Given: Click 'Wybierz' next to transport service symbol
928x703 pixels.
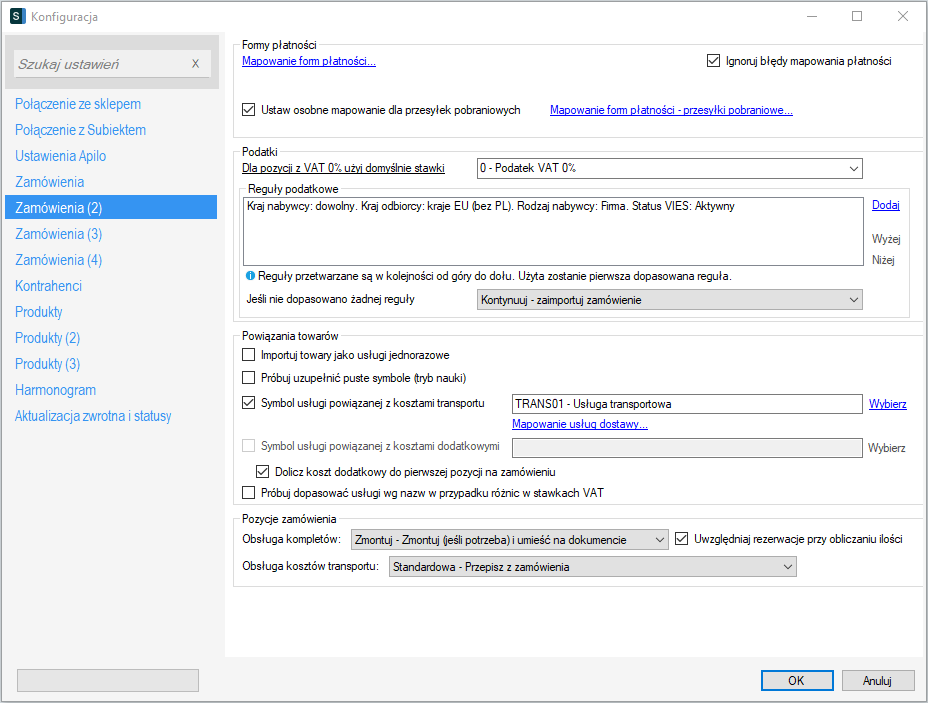Looking at the screenshot, I should click(887, 404).
